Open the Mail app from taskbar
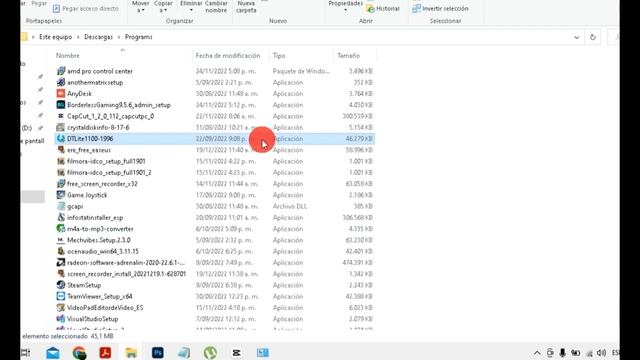 (x=53, y=353)
